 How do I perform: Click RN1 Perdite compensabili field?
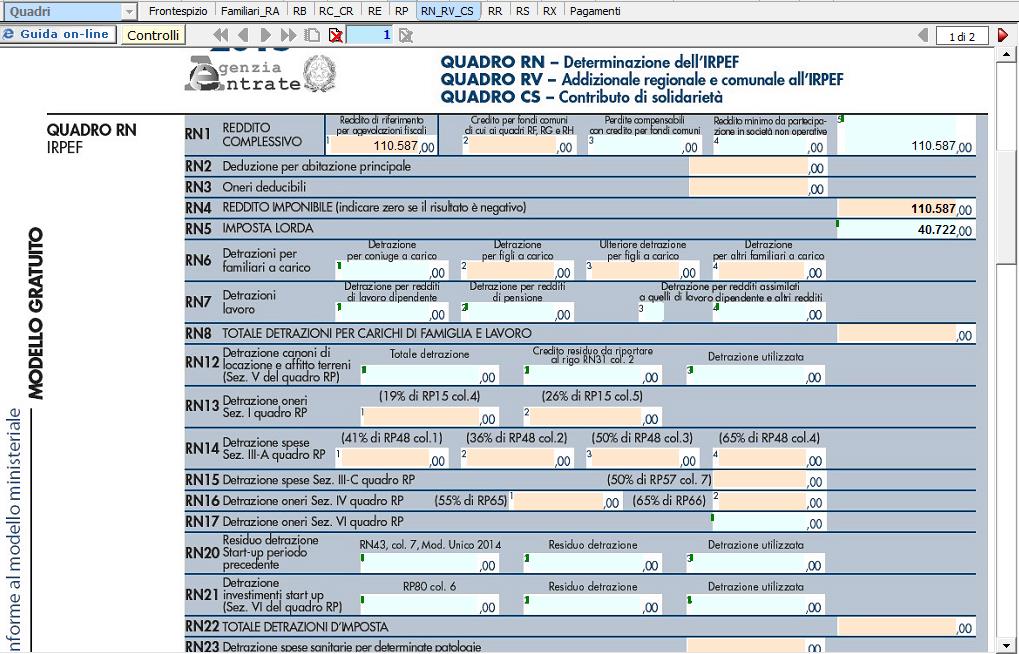[x=645, y=146]
